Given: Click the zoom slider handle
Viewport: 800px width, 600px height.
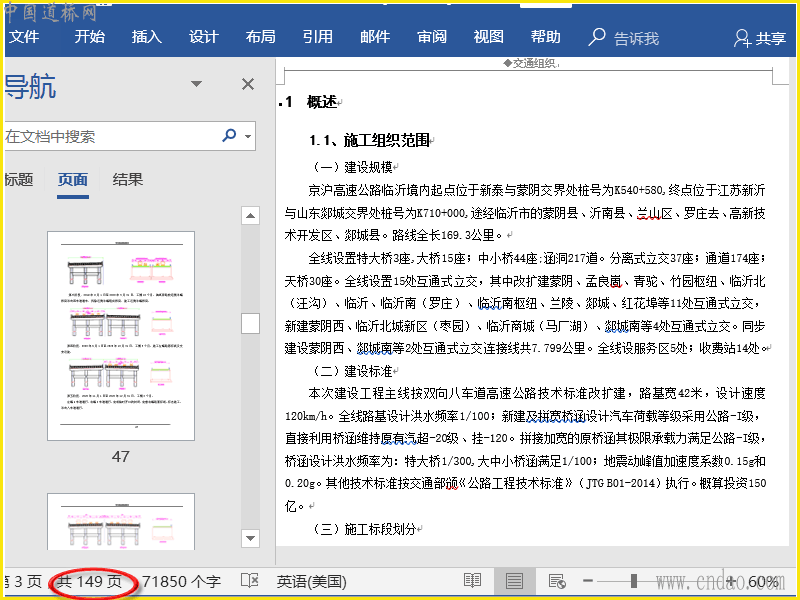Looking at the screenshot, I should [634, 581].
